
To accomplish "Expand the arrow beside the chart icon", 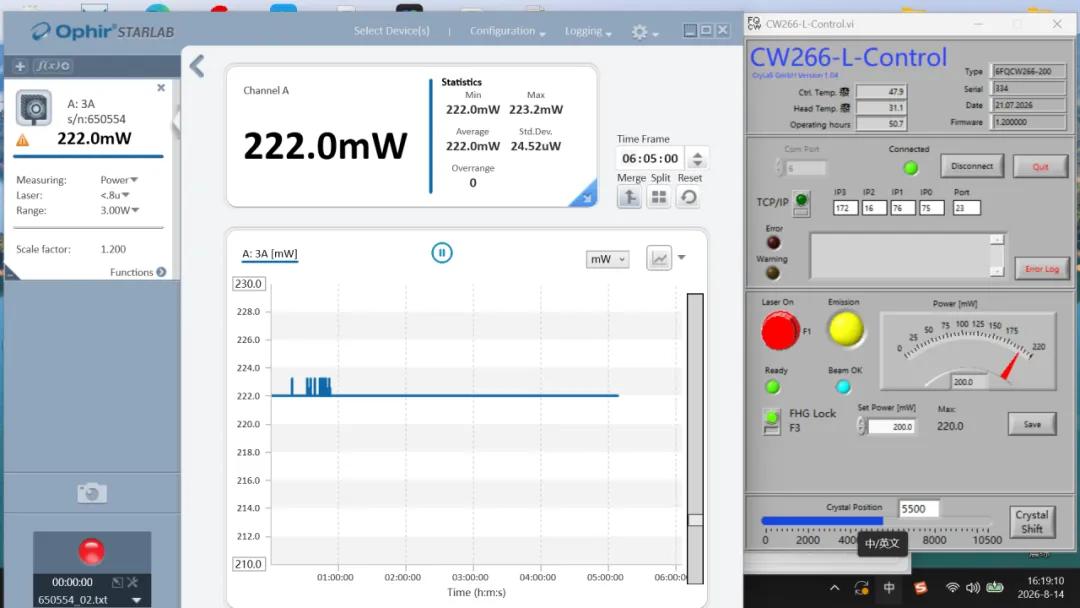I will tap(682, 258).
